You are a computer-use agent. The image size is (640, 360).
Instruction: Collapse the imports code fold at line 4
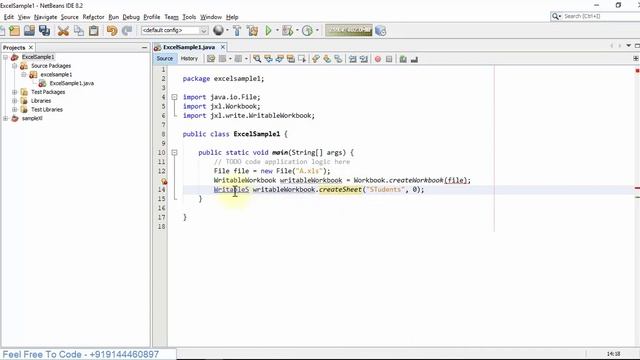174,97
